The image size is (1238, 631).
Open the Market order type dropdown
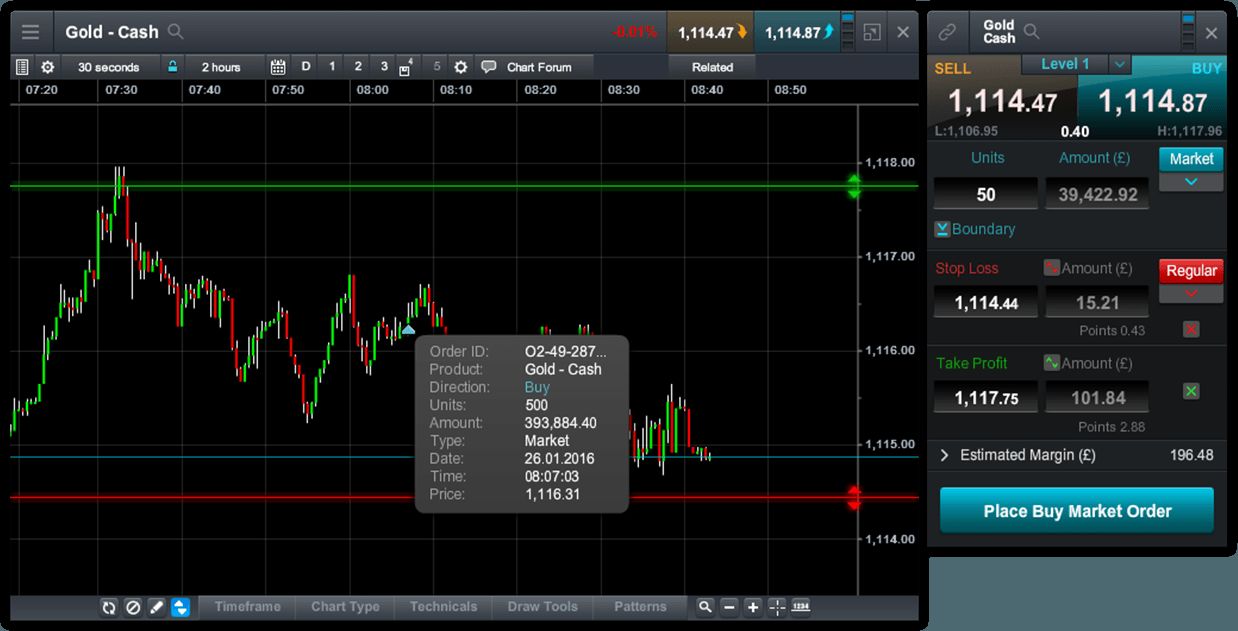coord(1190,181)
